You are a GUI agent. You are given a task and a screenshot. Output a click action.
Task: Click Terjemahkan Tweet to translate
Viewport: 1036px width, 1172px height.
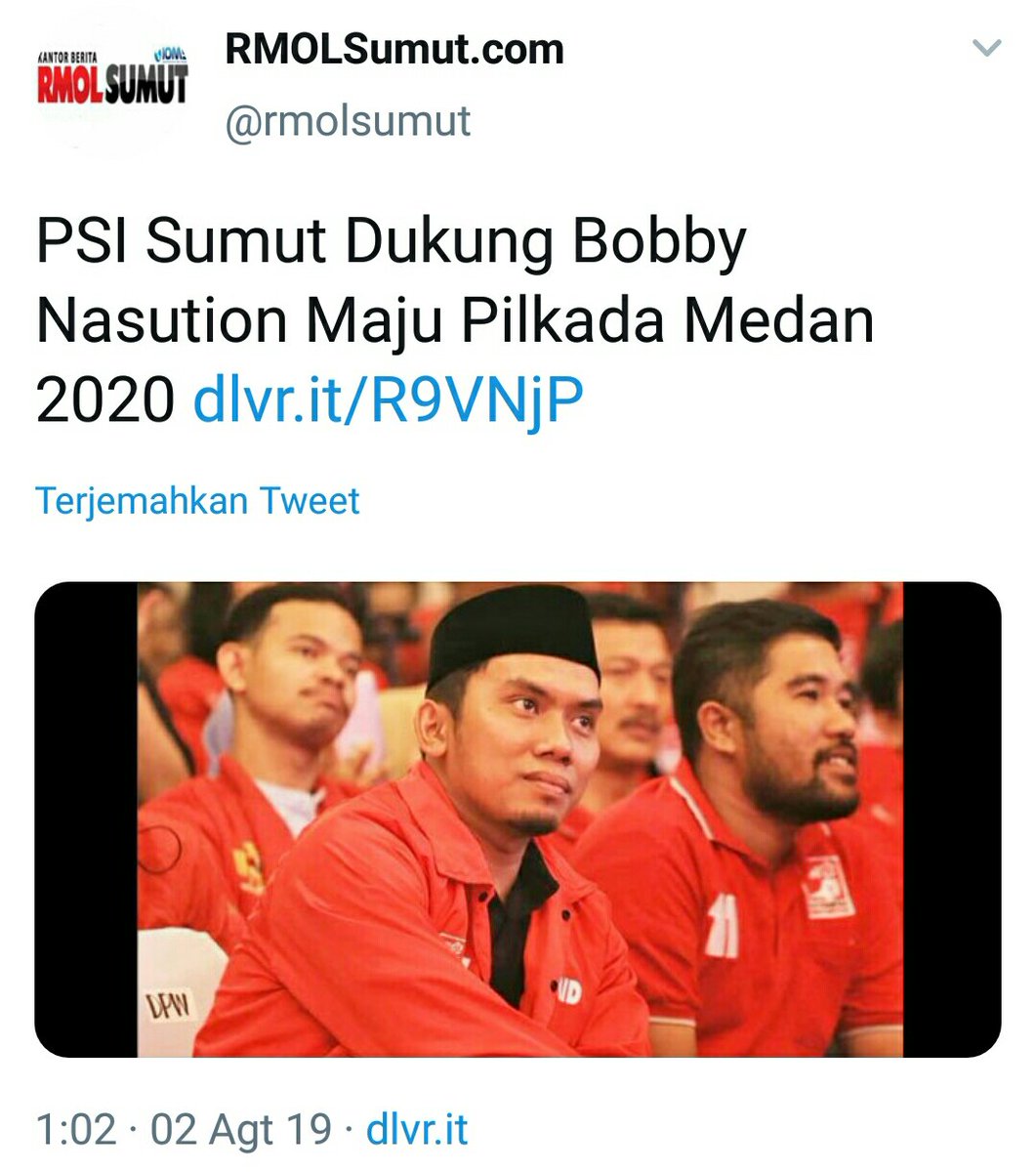198,501
